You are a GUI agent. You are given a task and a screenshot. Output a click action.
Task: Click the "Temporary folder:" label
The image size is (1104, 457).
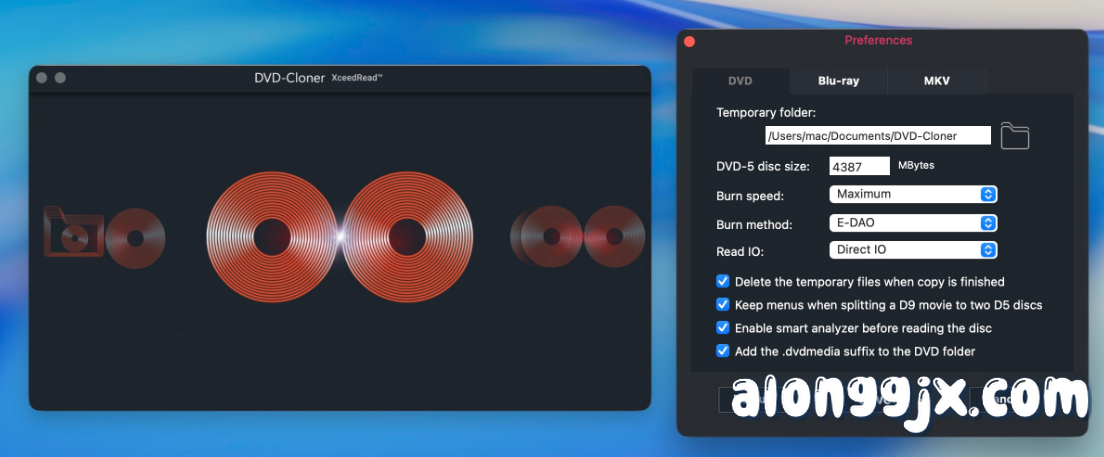pyautogui.click(x=766, y=113)
